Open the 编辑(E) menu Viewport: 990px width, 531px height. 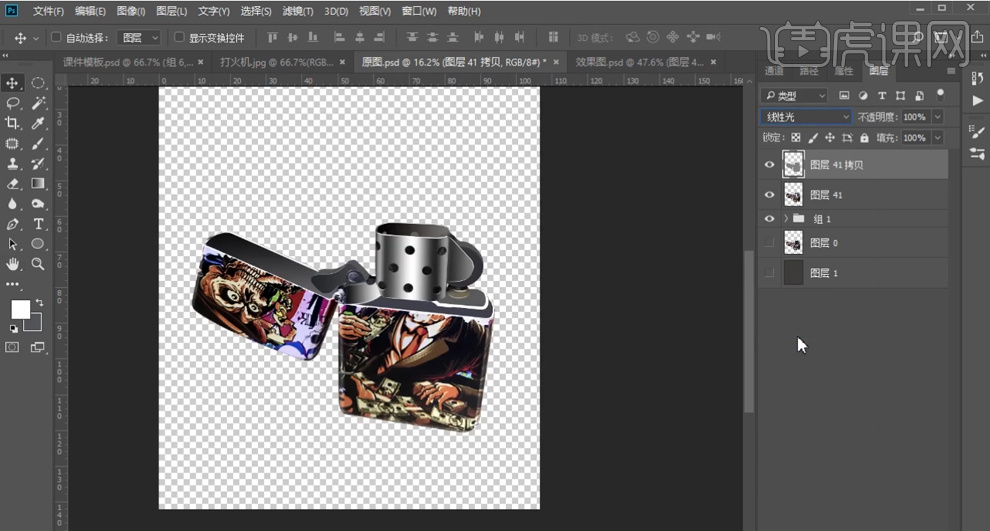click(x=90, y=11)
